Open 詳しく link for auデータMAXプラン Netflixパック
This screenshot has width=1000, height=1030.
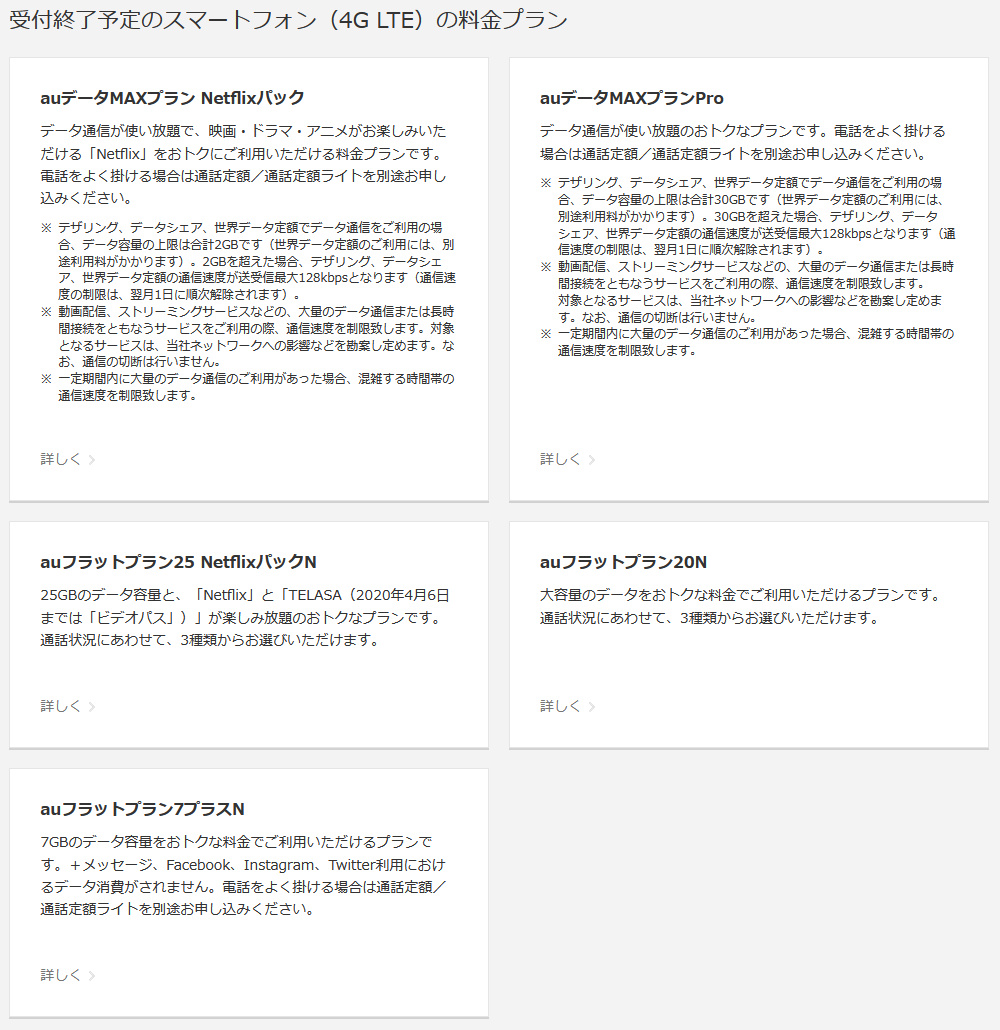60,459
